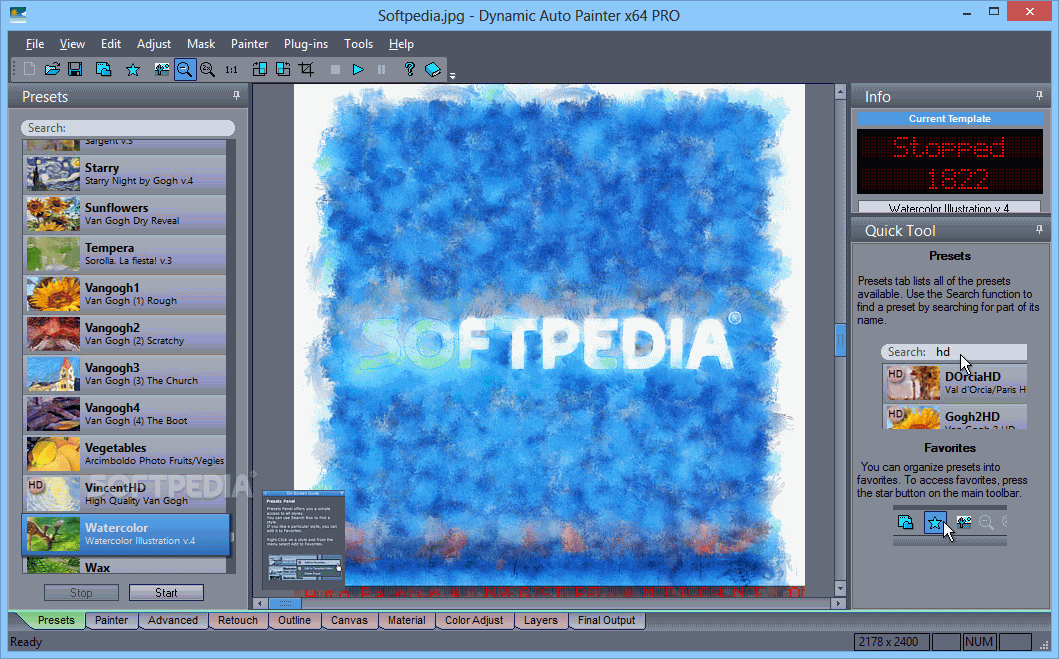Image resolution: width=1059 pixels, height=659 pixels.
Task: Switch to the Layers tab
Action: [x=541, y=620]
